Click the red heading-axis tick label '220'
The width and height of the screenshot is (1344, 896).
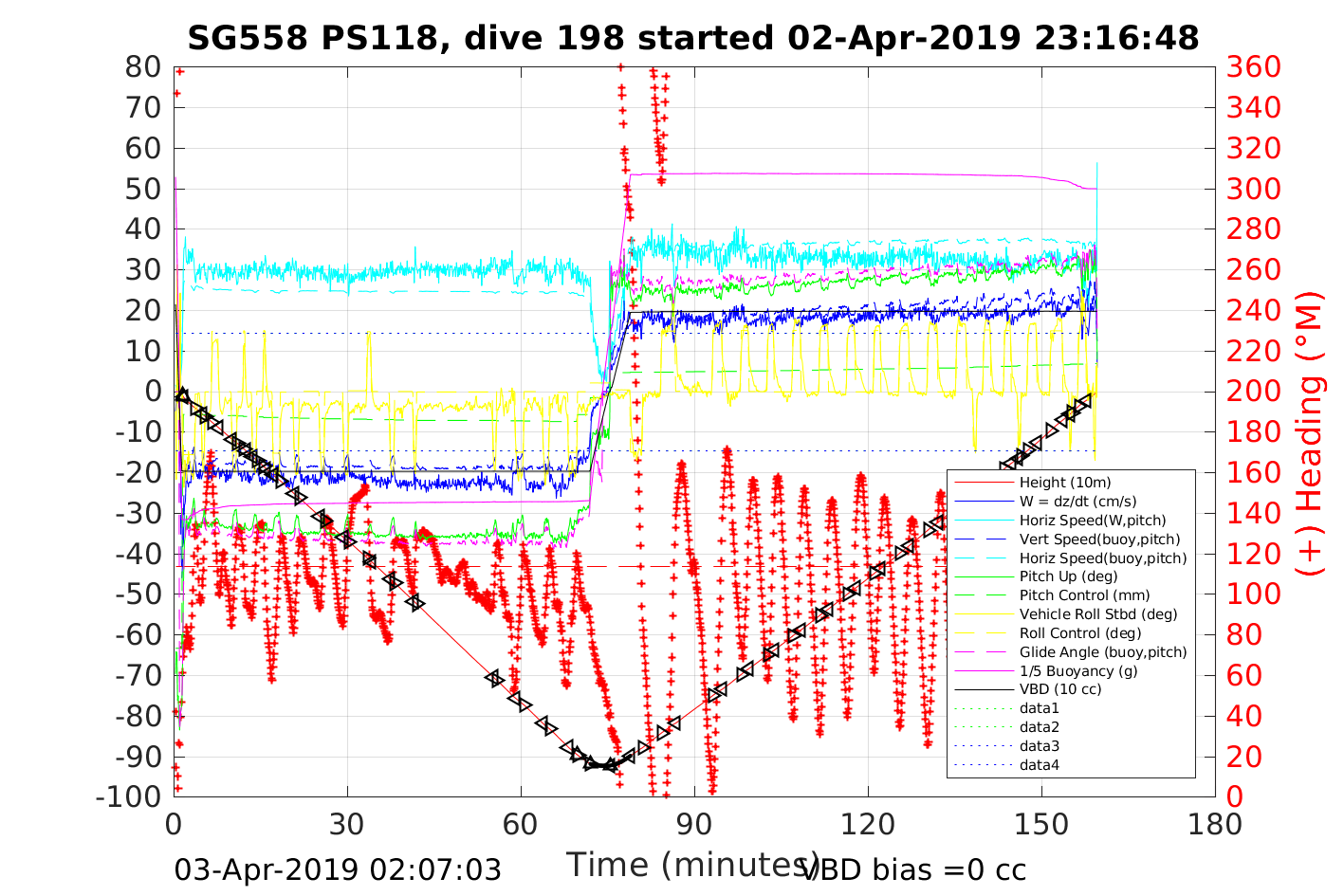[1254, 351]
